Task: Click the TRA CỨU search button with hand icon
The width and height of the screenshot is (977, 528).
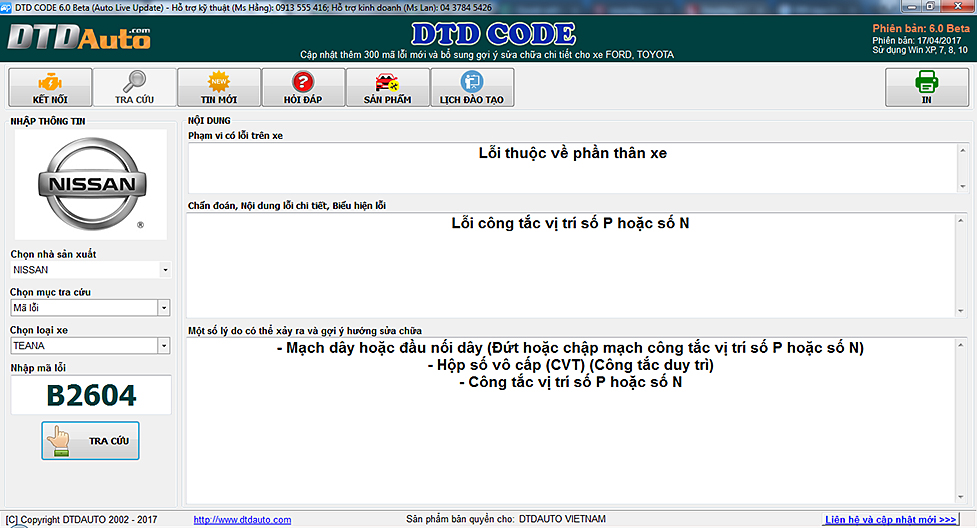Action: (90, 441)
